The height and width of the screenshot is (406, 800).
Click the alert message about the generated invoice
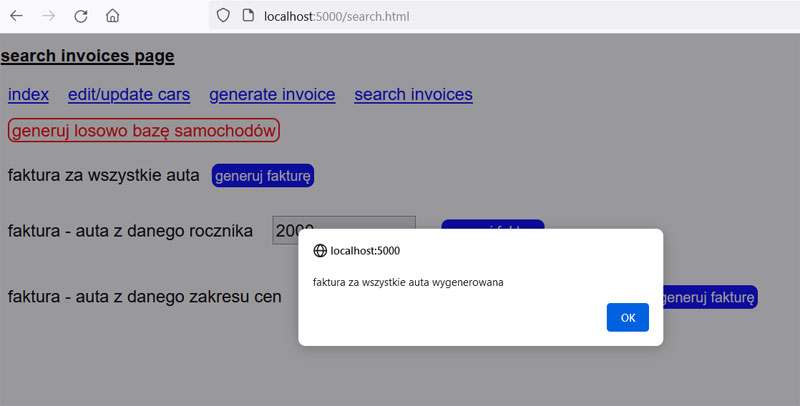pyautogui.click(x=408, y=282)
